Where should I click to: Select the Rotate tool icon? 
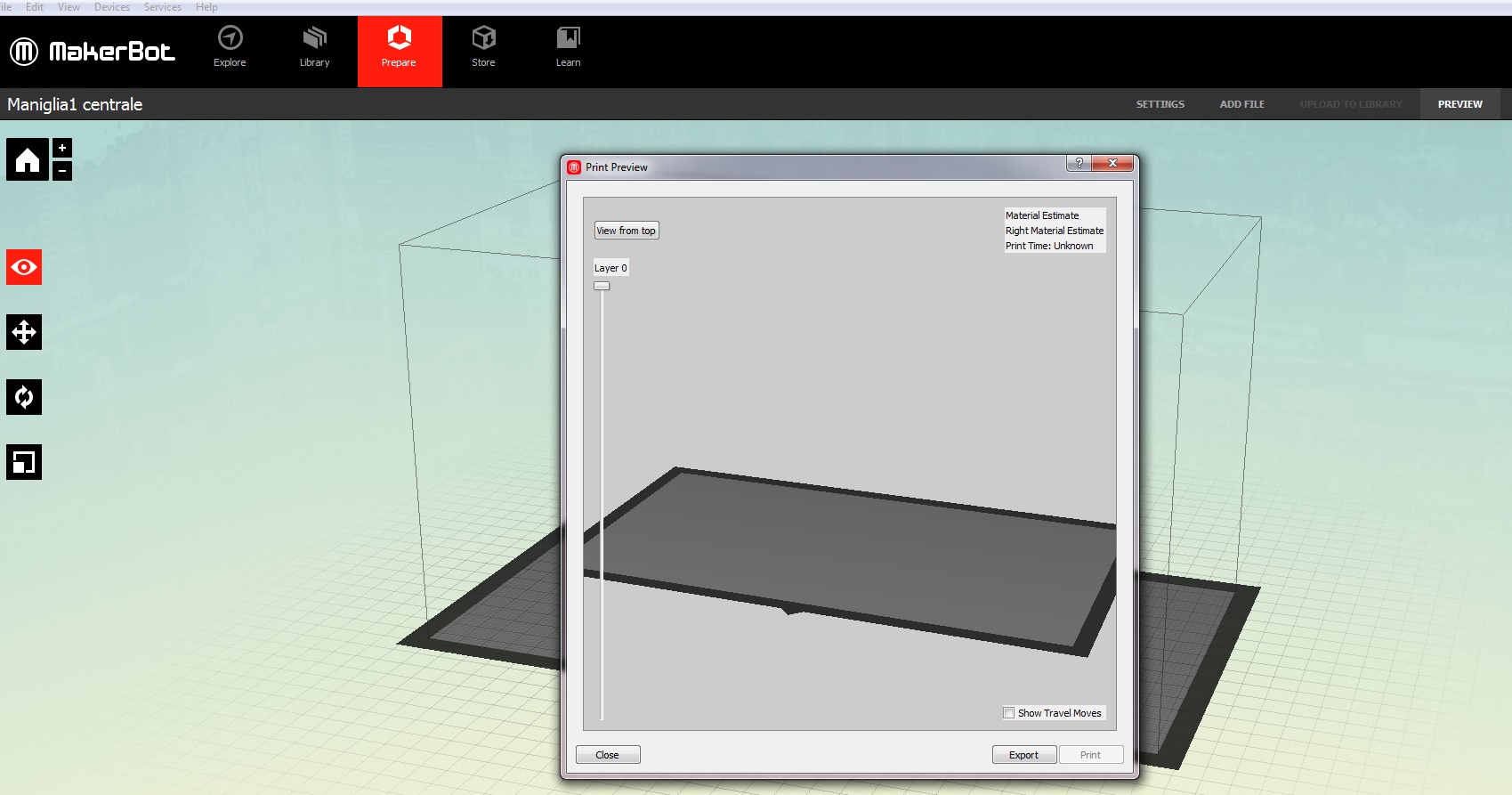tap(24, 397)
